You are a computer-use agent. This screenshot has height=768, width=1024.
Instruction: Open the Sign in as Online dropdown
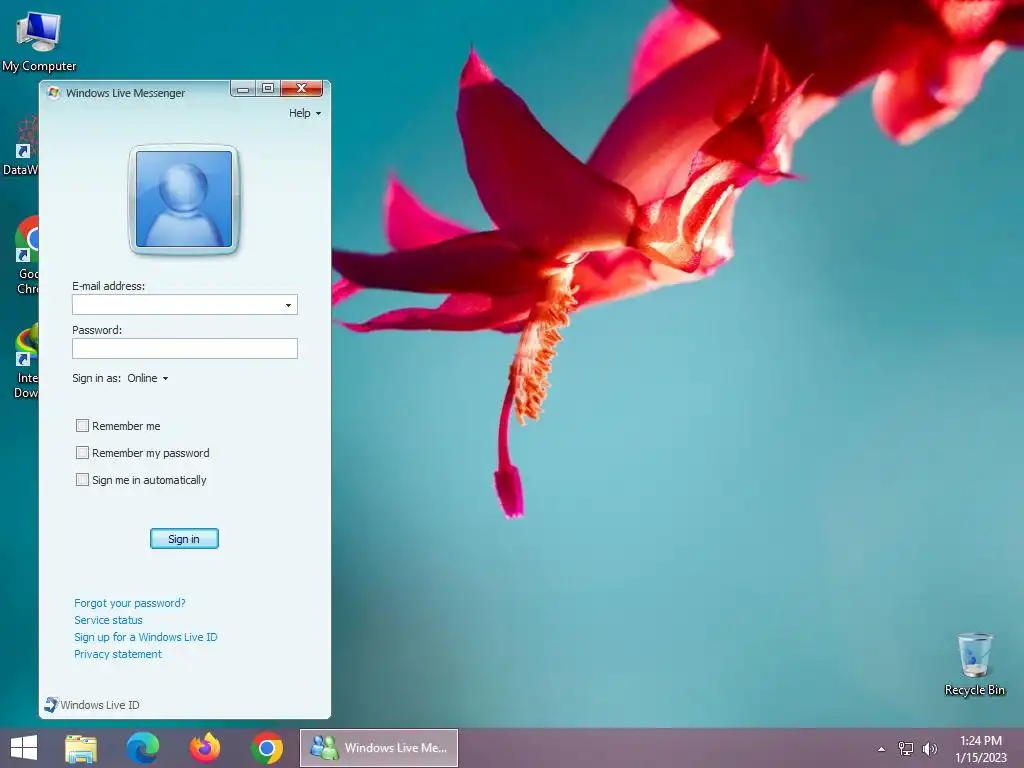coord(148,378)
